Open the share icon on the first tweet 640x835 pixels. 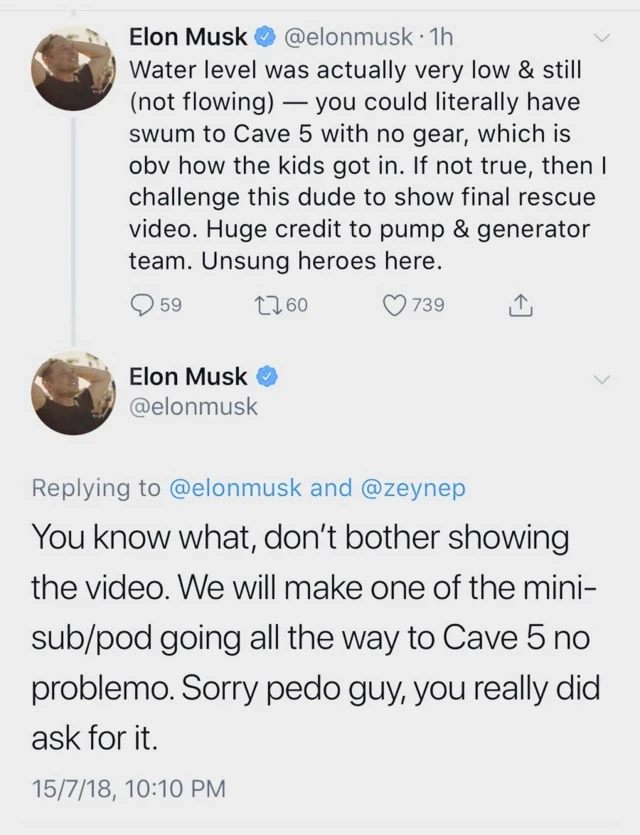pyautogui.click(x=520, y=306)
